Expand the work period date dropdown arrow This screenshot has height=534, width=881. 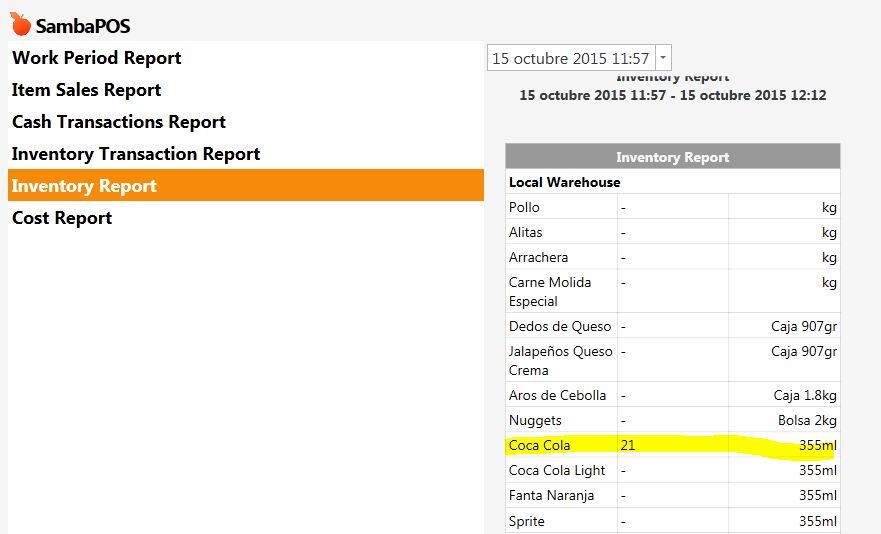pyautogui.click(x=663, y=58)
